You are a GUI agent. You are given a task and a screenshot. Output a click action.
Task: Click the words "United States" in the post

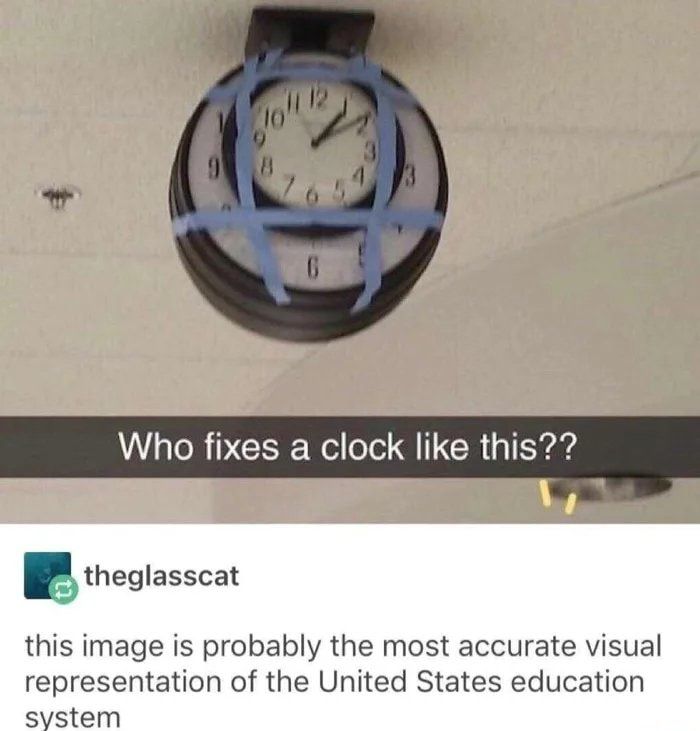pos(410,681)
